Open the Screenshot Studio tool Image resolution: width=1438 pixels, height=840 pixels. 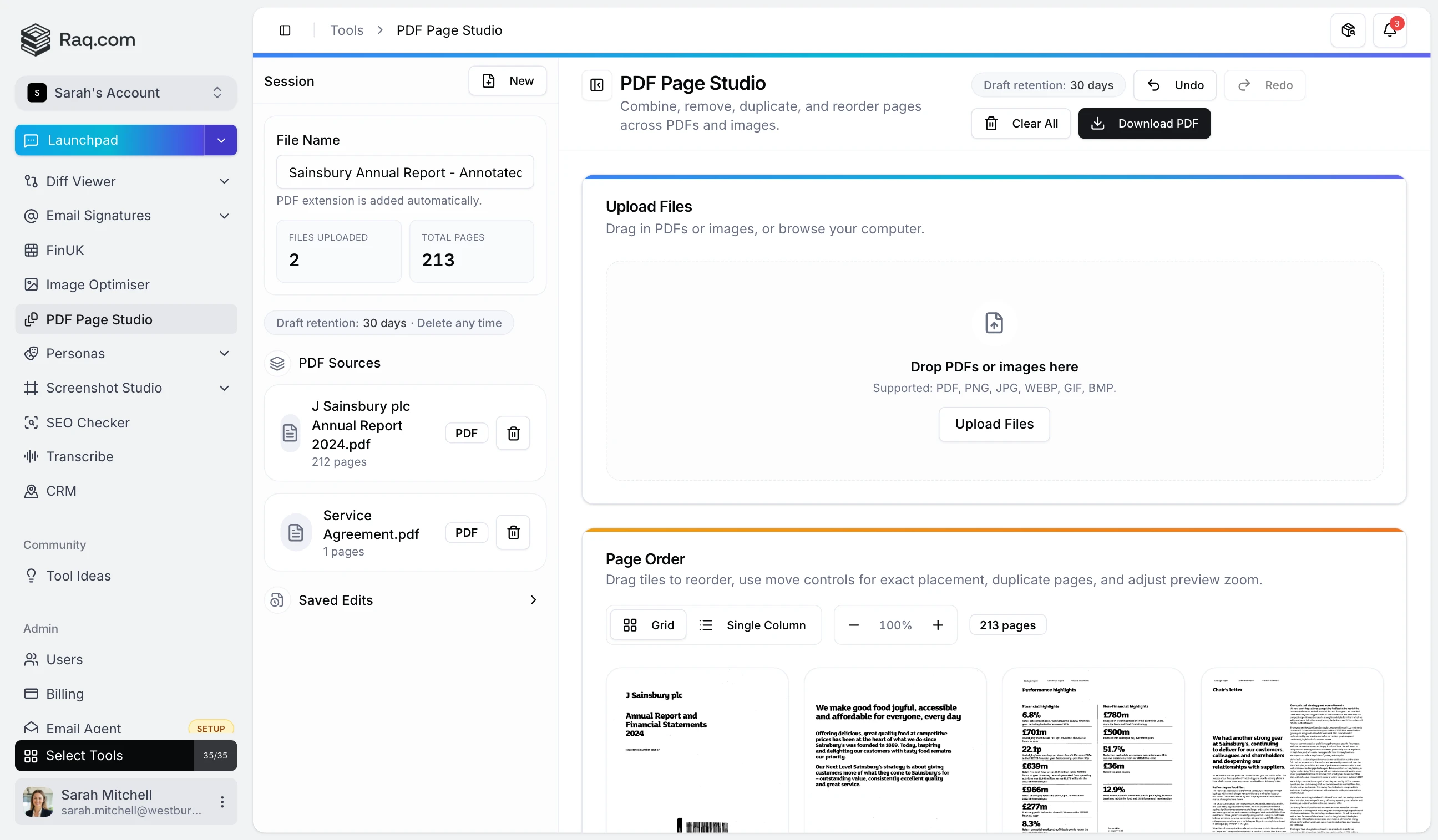click(x=104, y=388)
